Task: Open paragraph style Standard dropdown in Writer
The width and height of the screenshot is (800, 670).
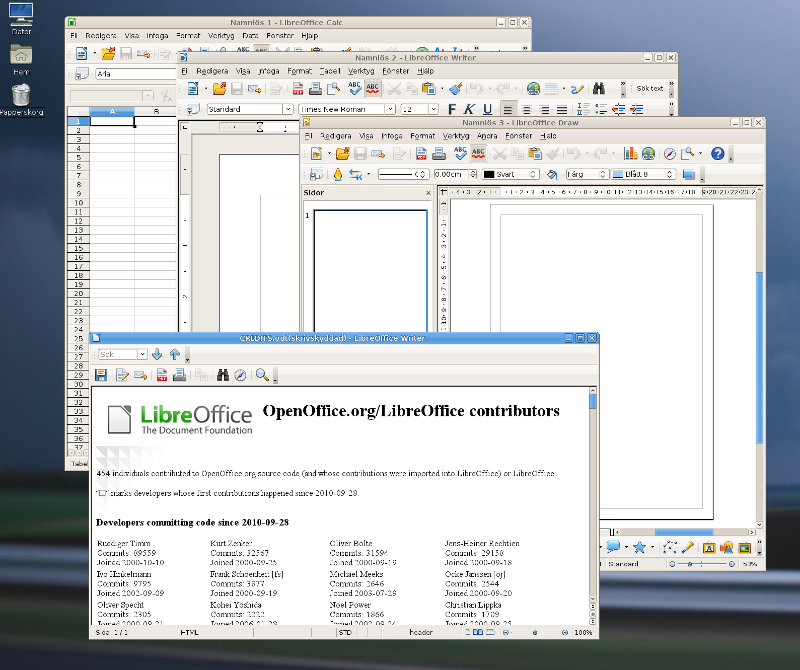Action: pos(288,109)
